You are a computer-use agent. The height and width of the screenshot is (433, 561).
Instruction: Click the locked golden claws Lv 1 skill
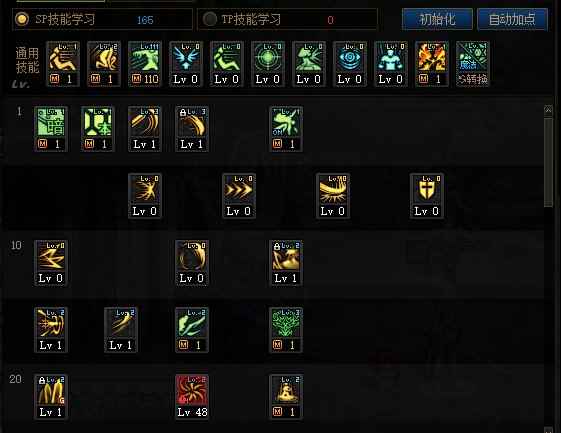point(51,396)
